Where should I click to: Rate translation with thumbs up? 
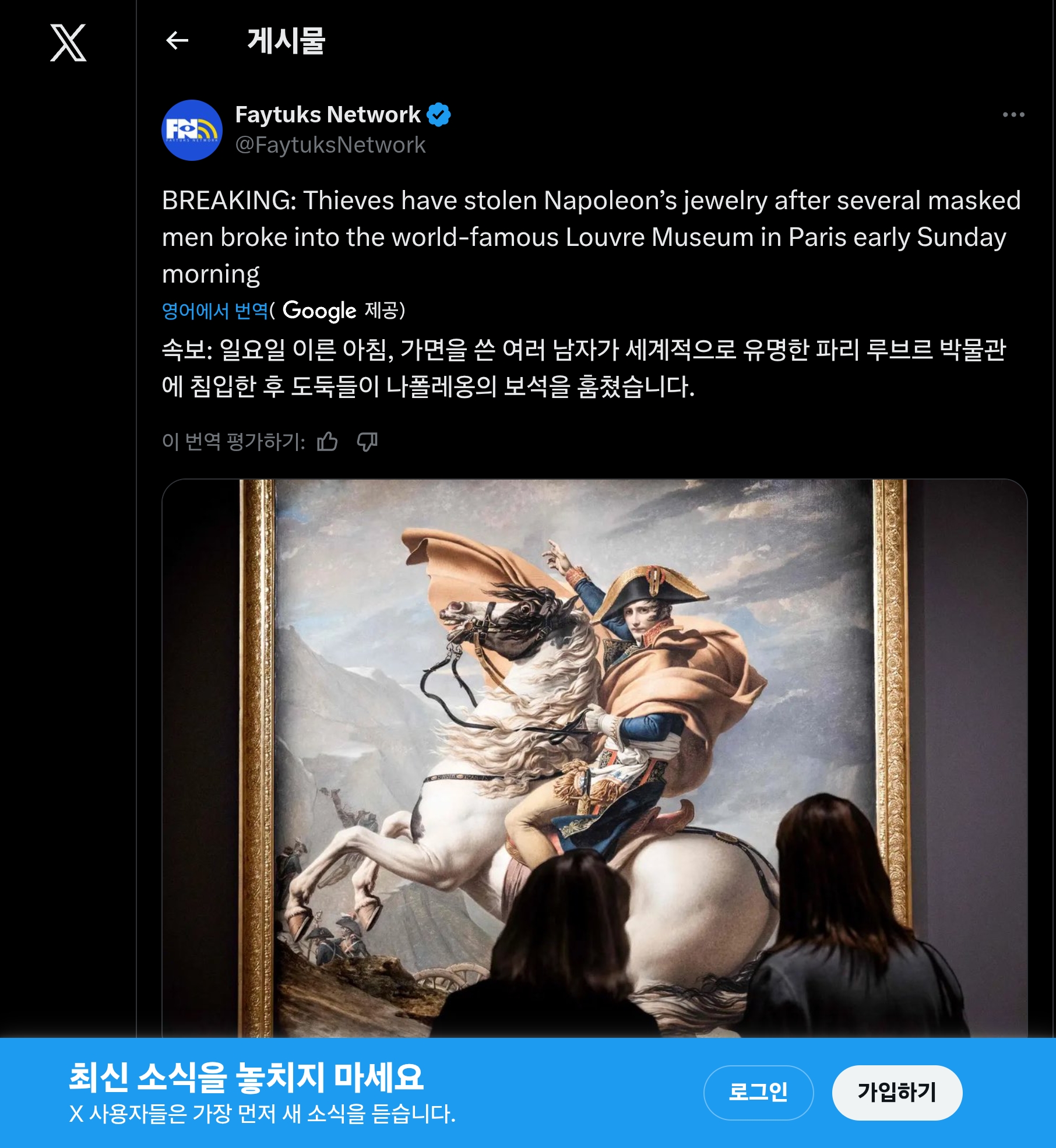(x=328, y=442)
